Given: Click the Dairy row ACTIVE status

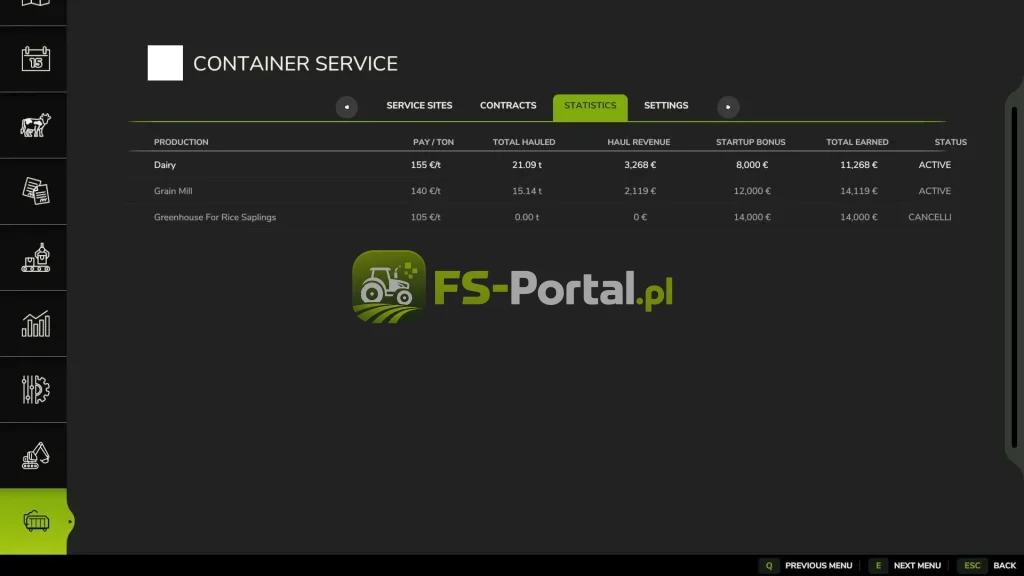Looking at the screenshot, I should click(935, 165).
